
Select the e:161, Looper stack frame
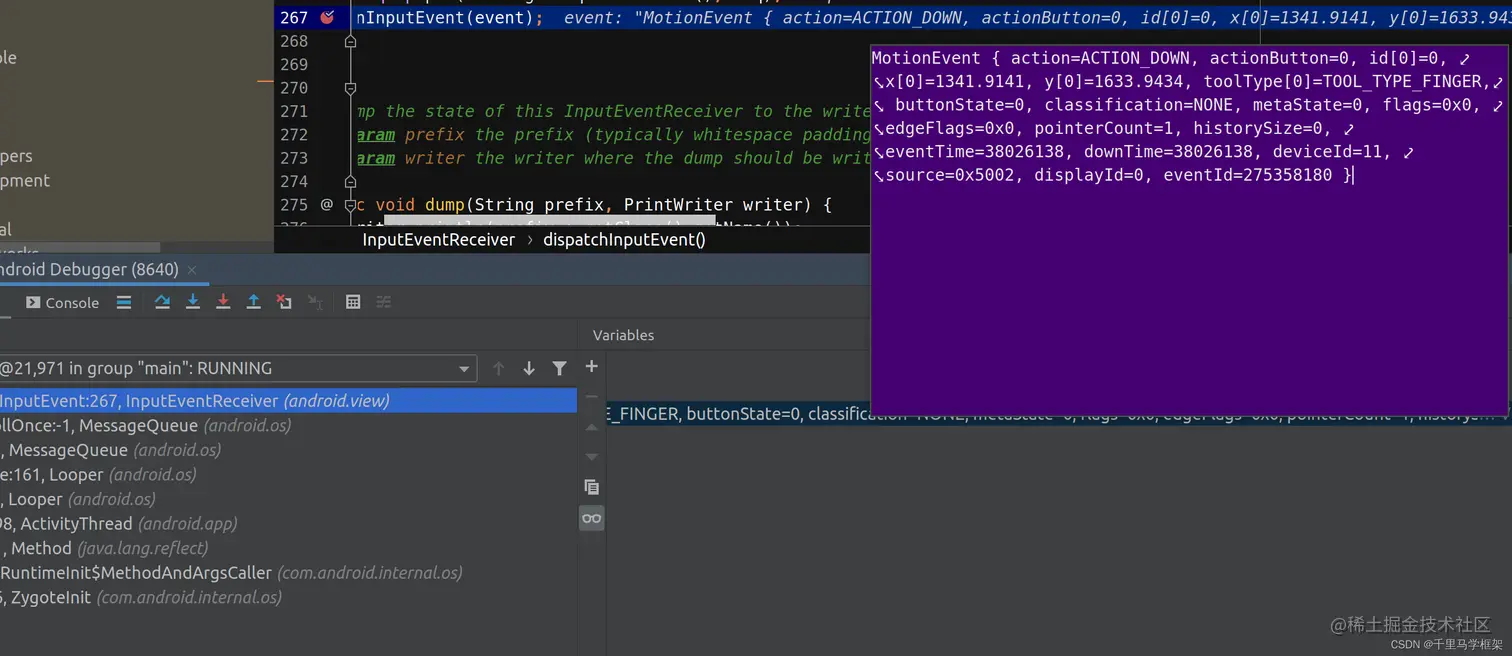click(x=288, y=474)
